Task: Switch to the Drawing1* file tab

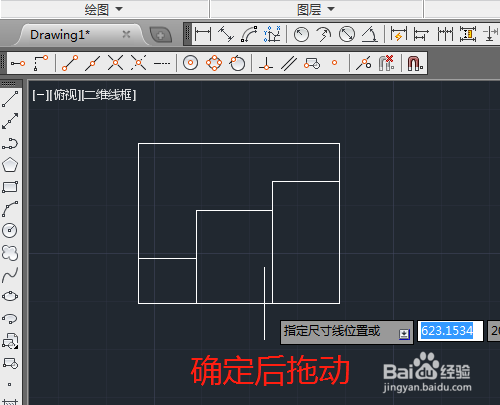Action: [60, 35]
